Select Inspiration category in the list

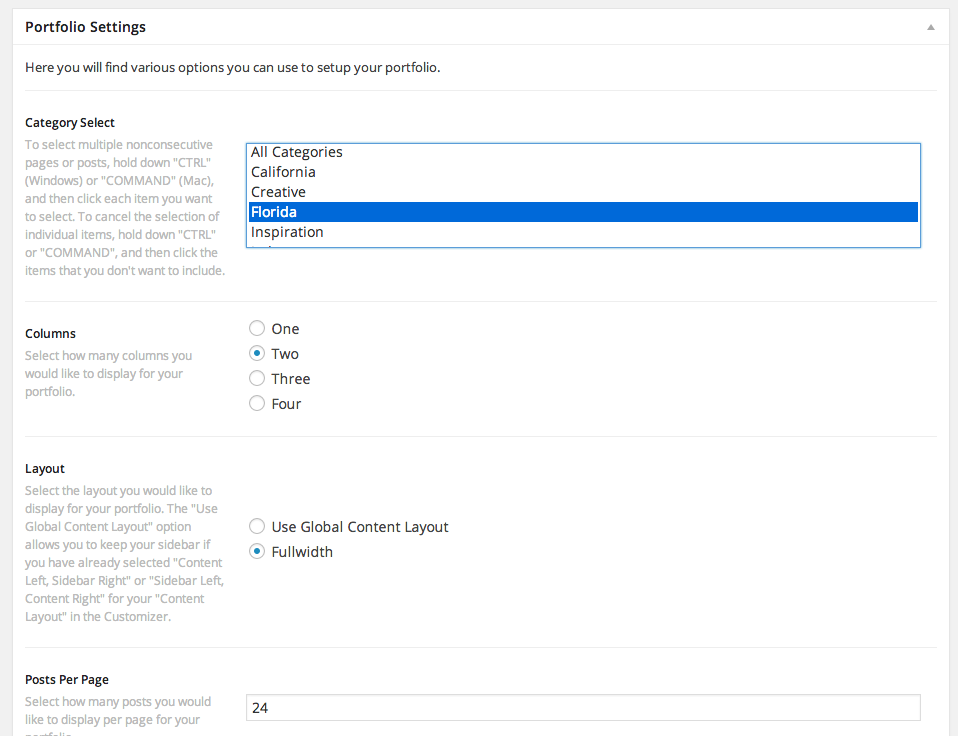(x=583, y=232)
